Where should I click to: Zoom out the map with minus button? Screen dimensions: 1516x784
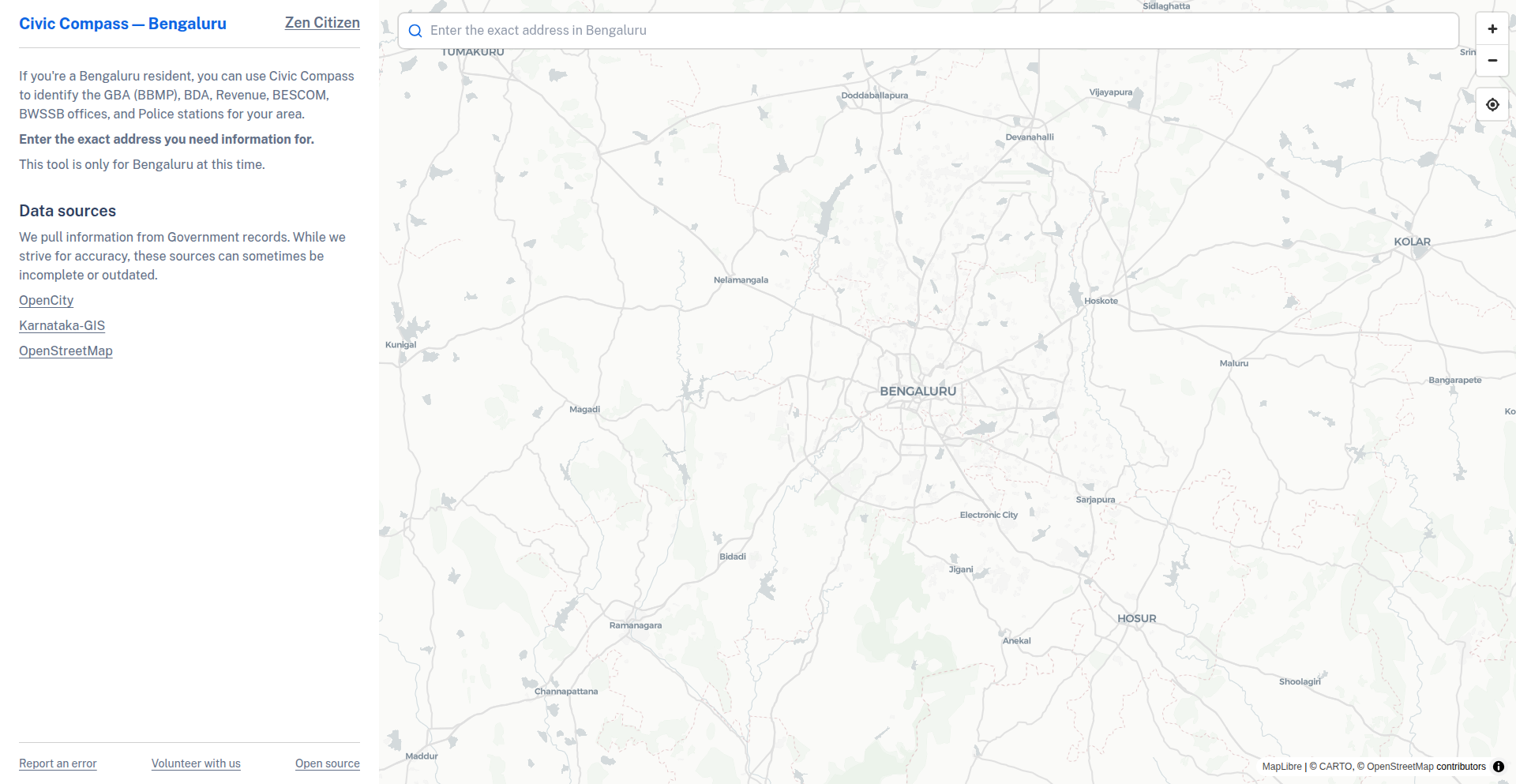coord(1492,60)
